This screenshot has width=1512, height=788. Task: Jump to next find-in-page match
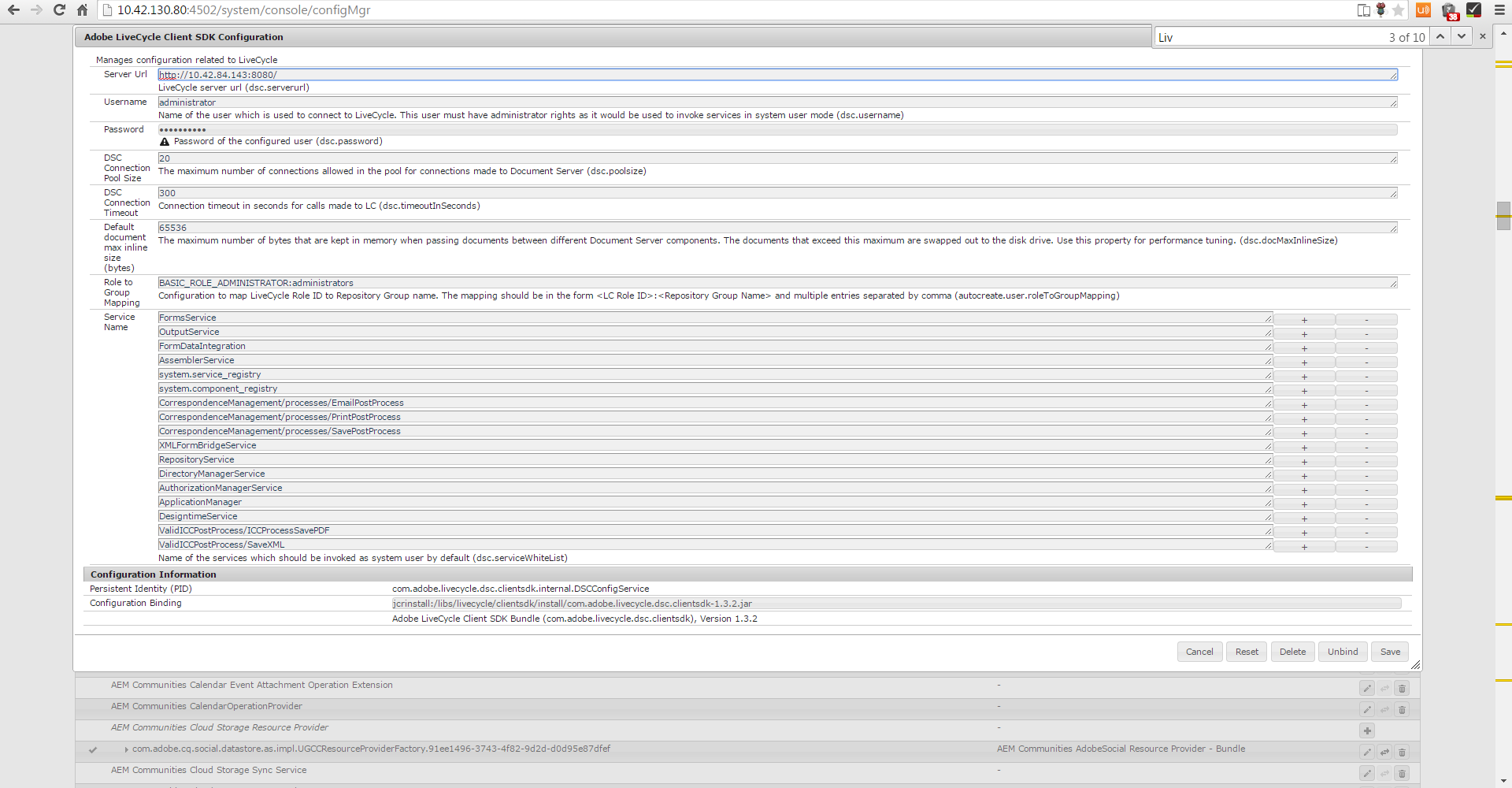[x=1462, y=36]
